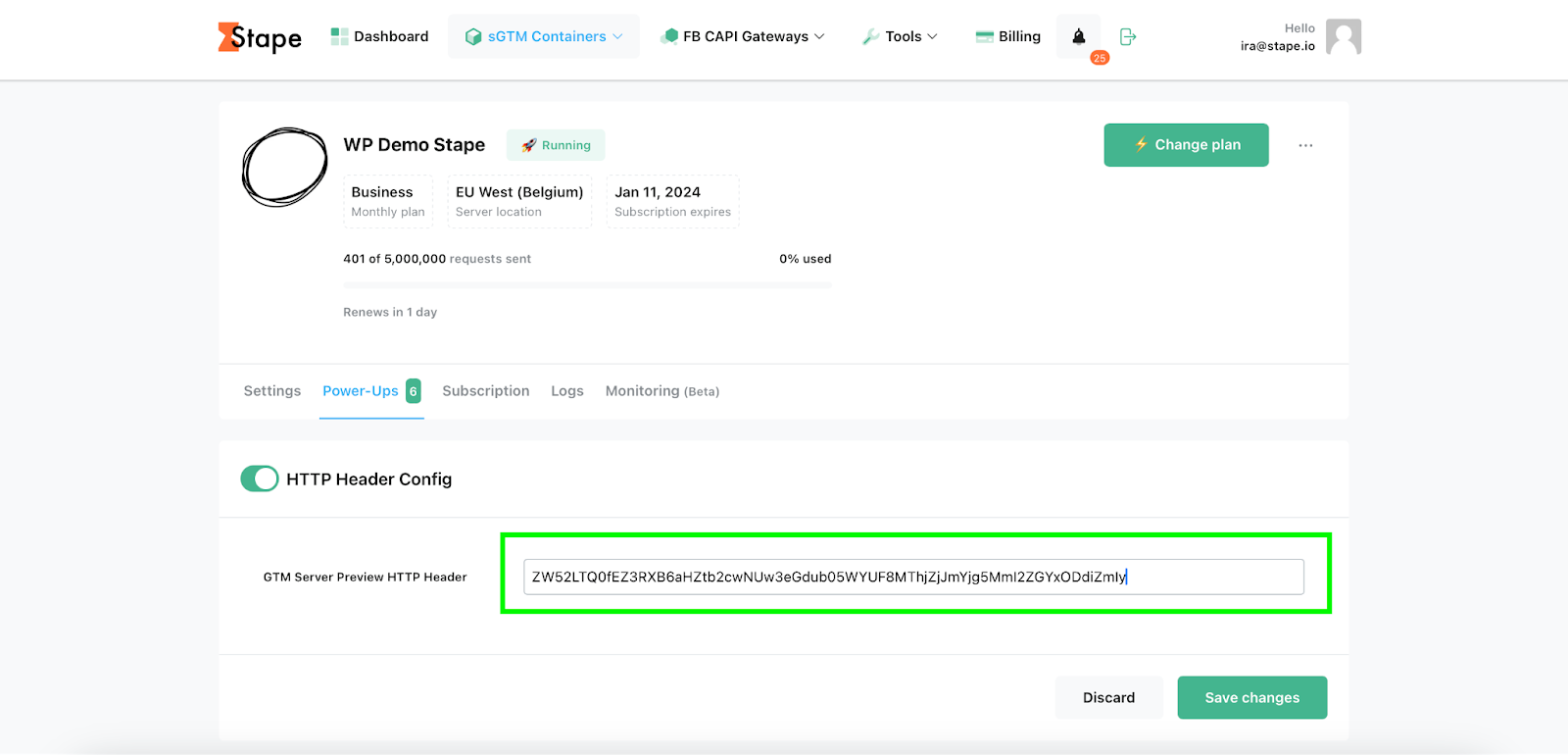The image size is (1568, 755).
Task: Open the Subscription tab
Action: point(486,391)
